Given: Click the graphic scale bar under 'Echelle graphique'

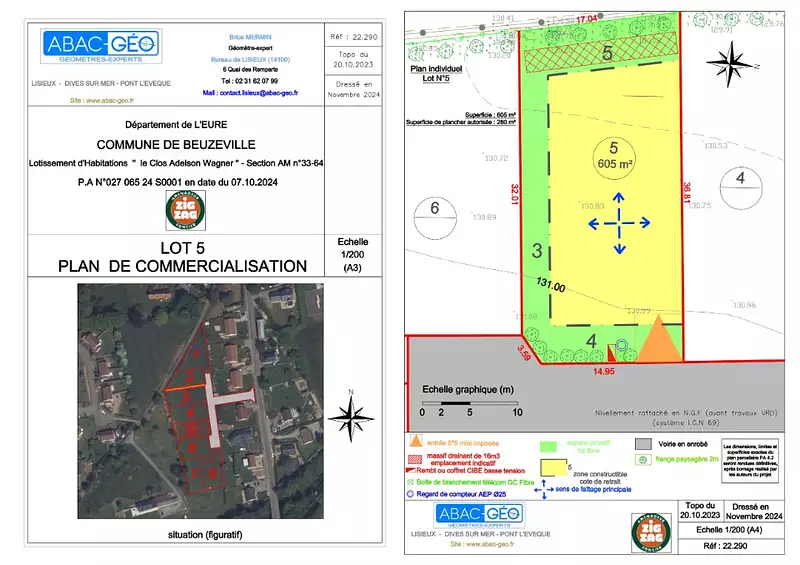Looking at the screenshot, I should pos(469,401).
